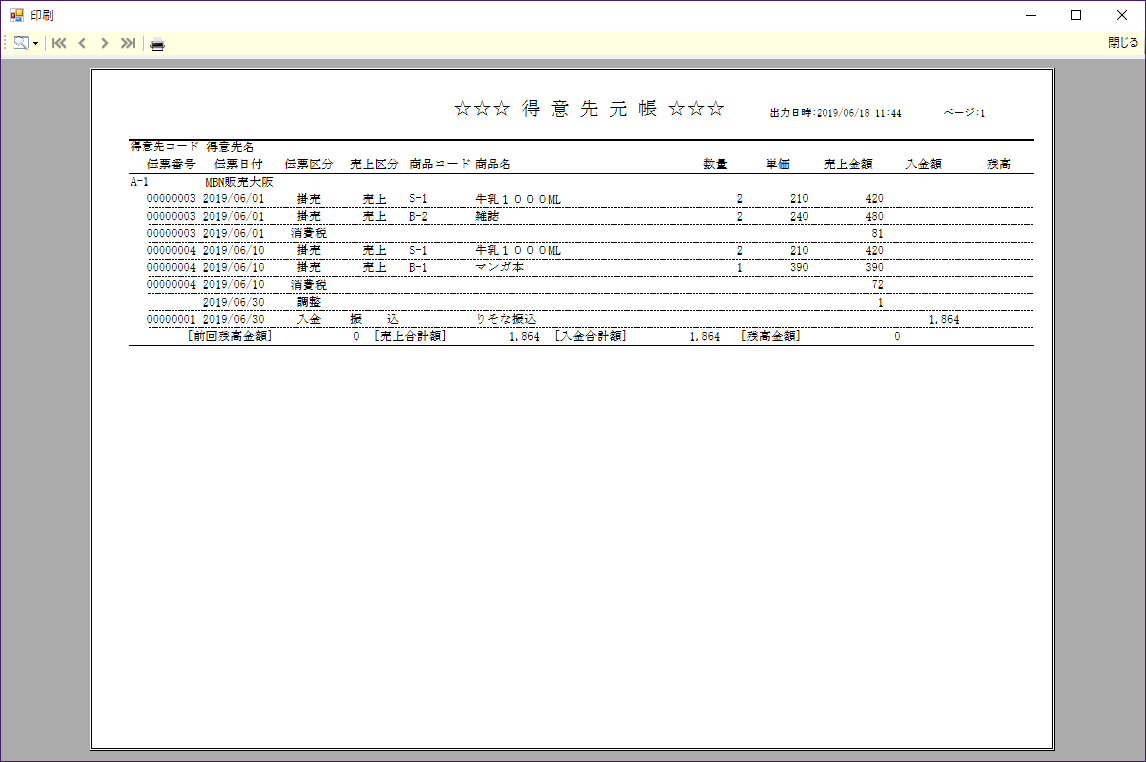Viewport: 1146px width, 762px height.
Task: Click the 伝票日付 column header
Action: (x=238, y=164)
